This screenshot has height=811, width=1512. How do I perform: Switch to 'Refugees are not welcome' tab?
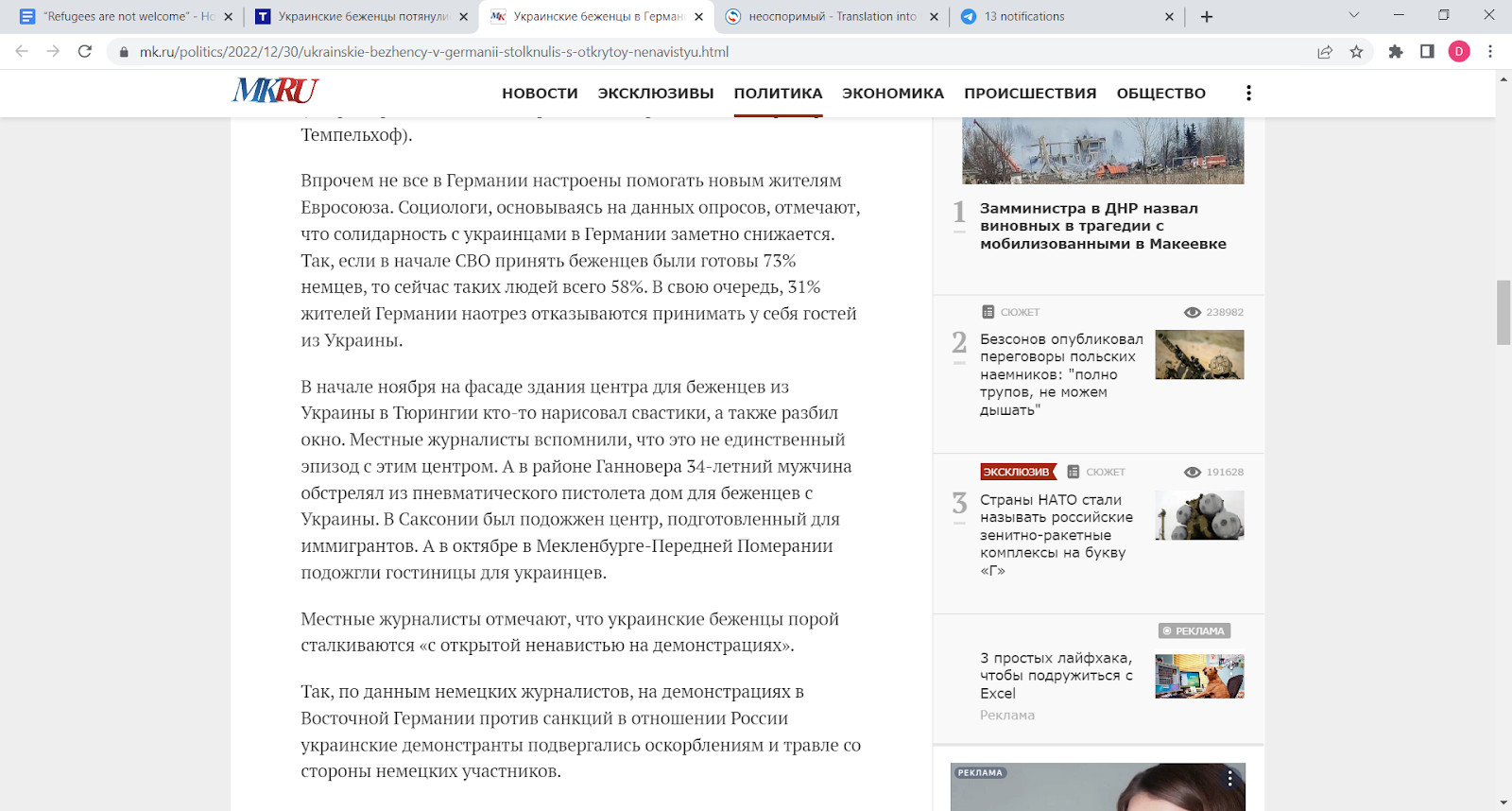point(128,16)
